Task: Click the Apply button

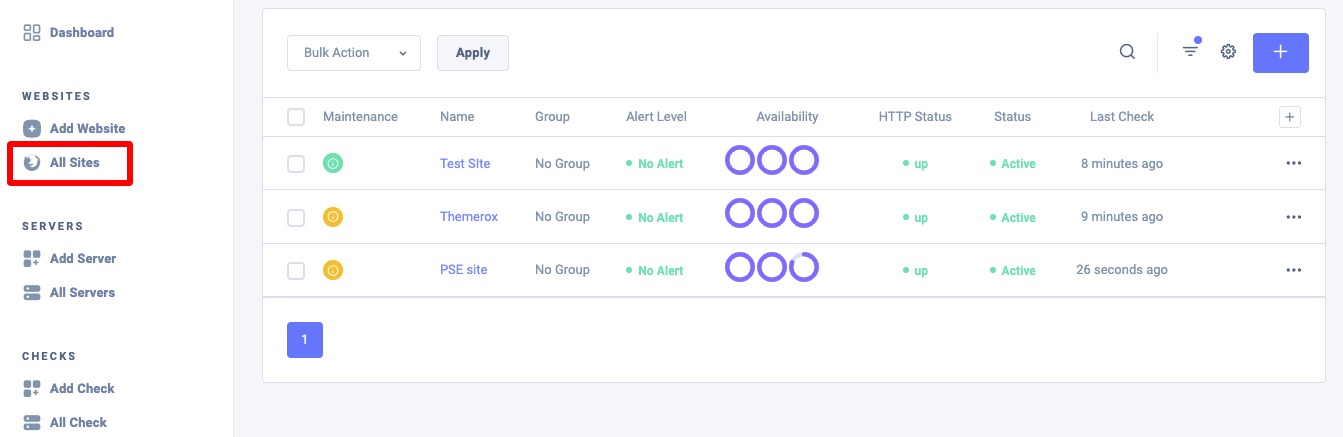Action: click(x=473, y=53)
